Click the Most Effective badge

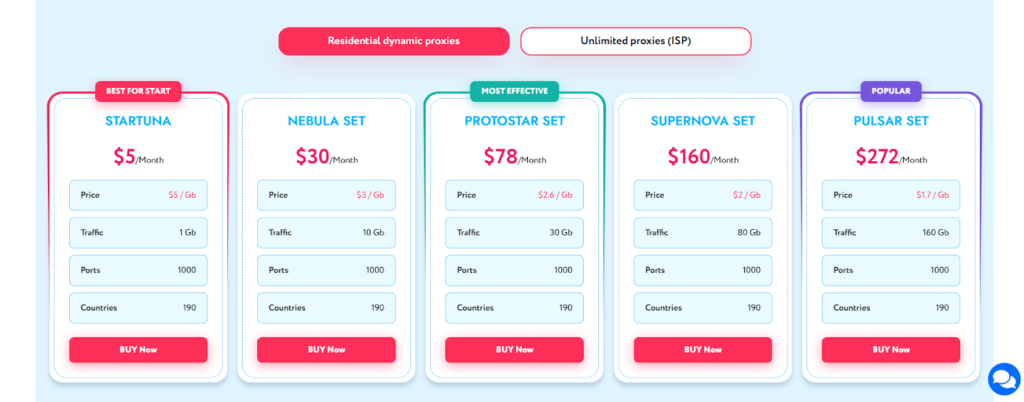coord(514,91)
